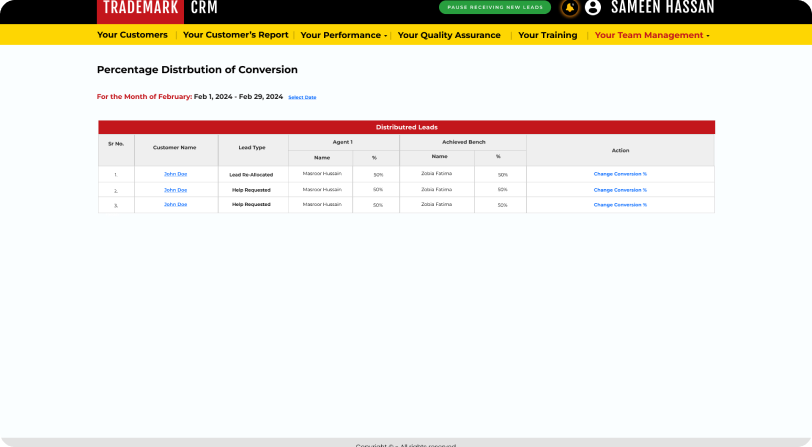
Task: Go to Your Customer's Report
Action: 235,35
